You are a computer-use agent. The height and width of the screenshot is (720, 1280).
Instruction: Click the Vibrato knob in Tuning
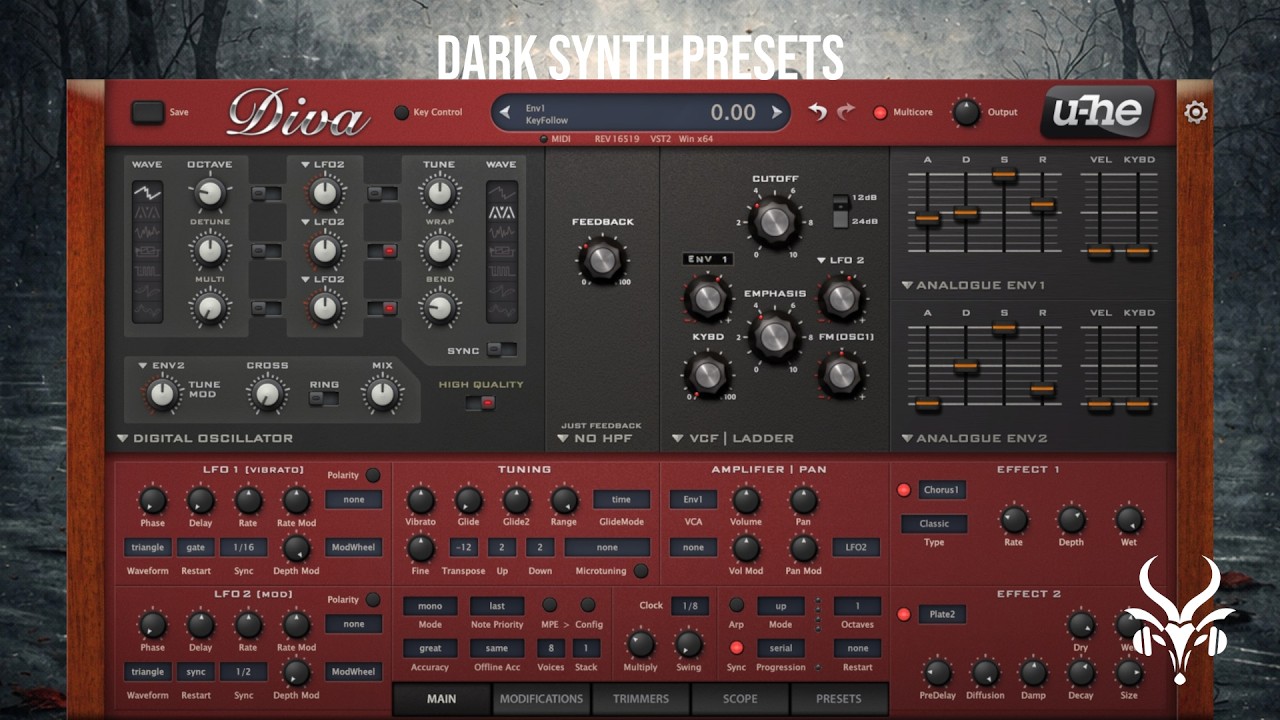pos(421,501)
